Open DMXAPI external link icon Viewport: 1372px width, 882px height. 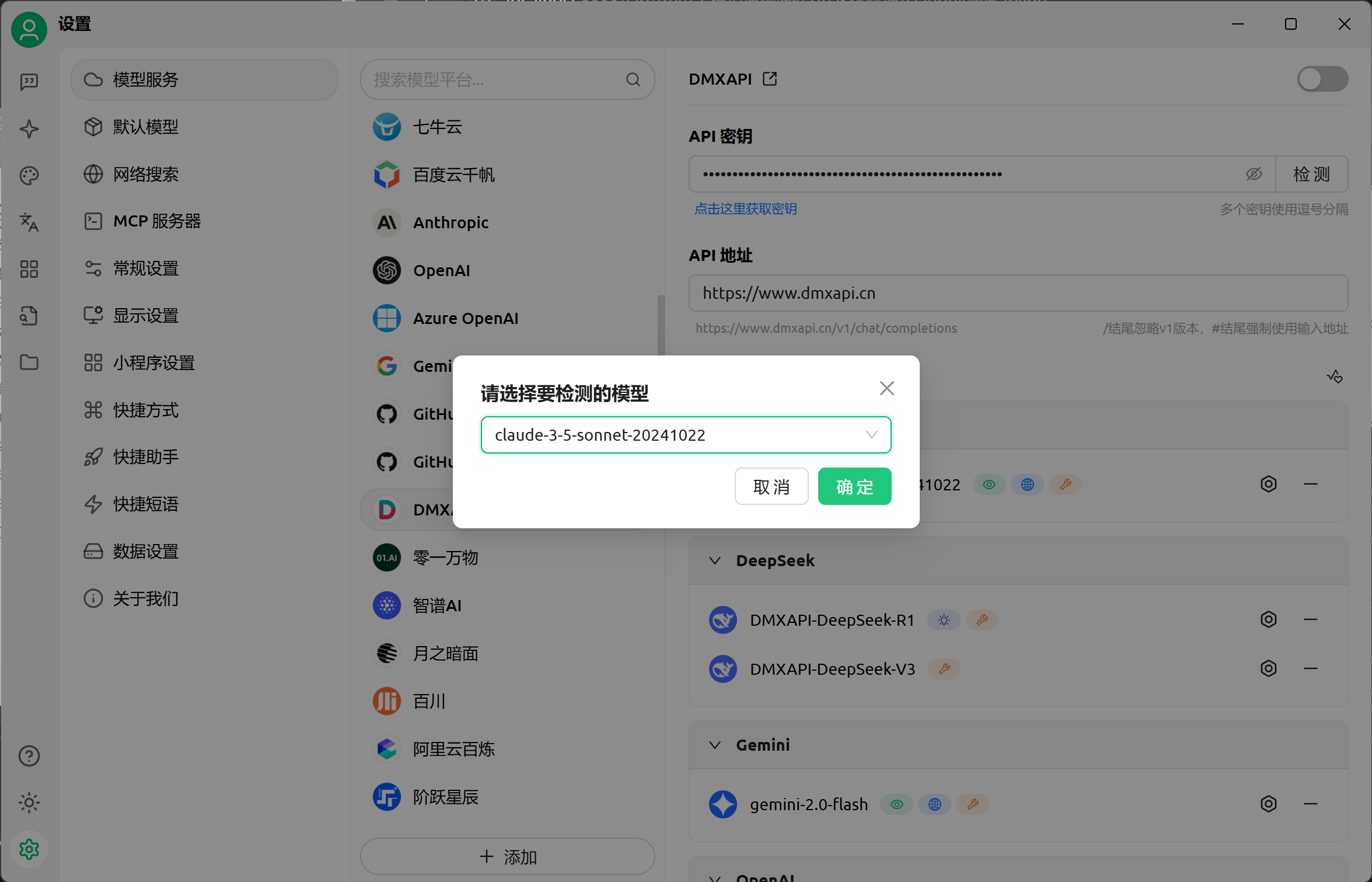(x=770, y=79)
